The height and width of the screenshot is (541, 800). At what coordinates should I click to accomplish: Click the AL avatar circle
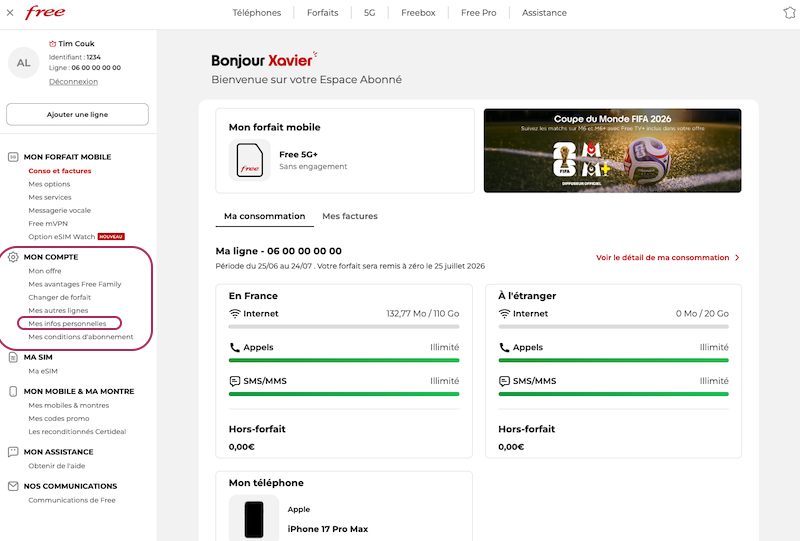[23, 63]
